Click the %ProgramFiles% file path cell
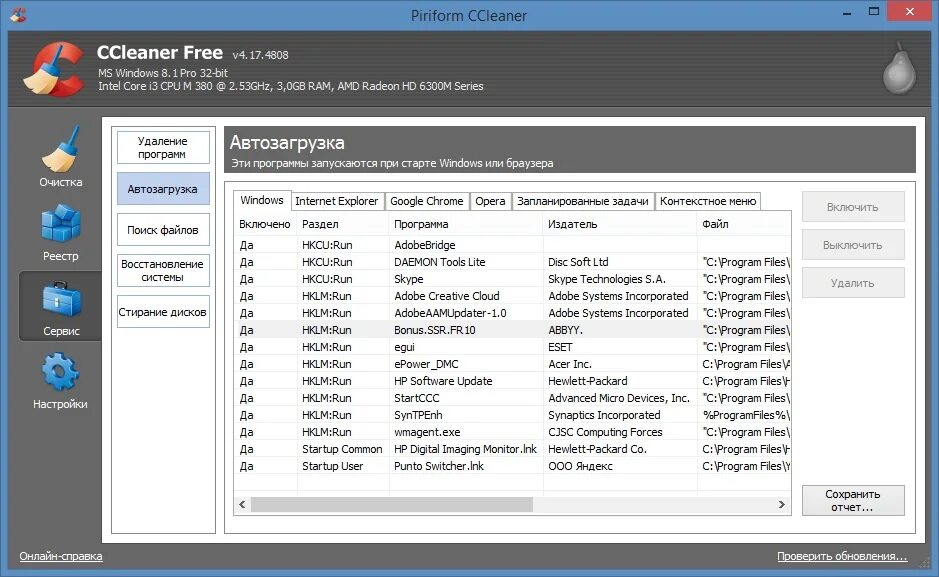Viewport: 939px width, 577px height. (746, 415)
